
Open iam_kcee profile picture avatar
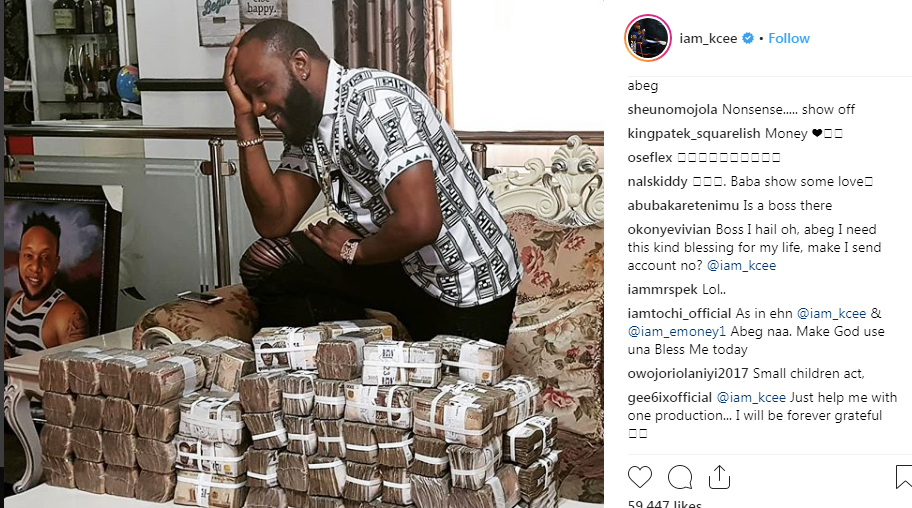tap(648, 38)
